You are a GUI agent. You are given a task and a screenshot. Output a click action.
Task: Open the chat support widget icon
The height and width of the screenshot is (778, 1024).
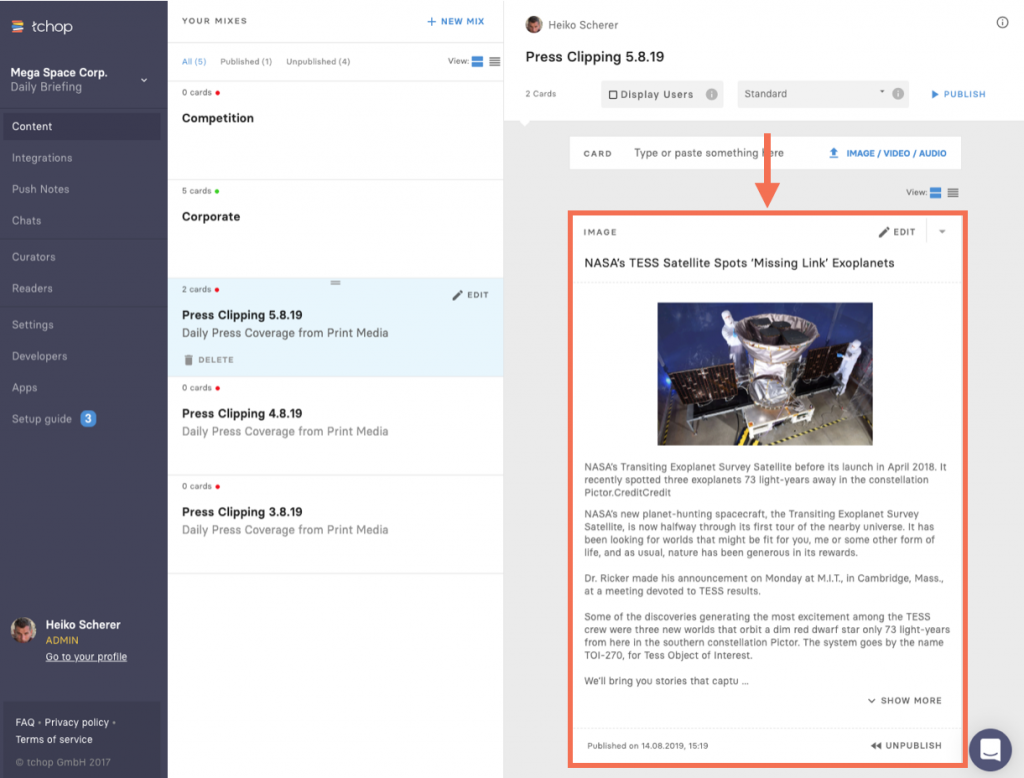990,749
